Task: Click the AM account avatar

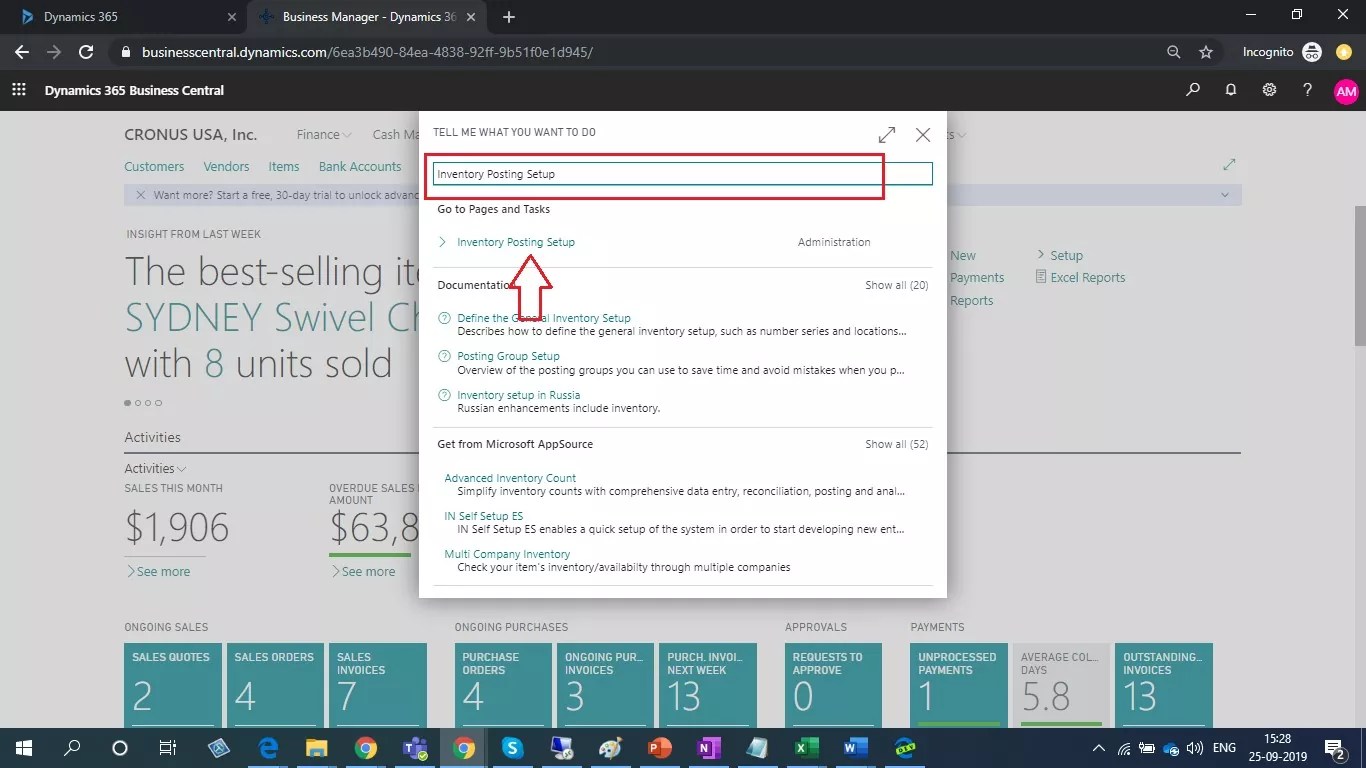Action: tap(1345, 90)
